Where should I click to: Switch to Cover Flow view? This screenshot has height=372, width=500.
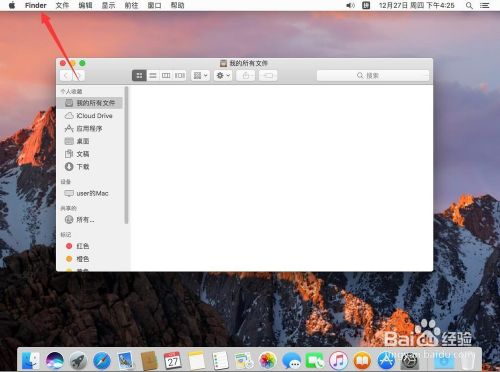[x=180, y=76]
